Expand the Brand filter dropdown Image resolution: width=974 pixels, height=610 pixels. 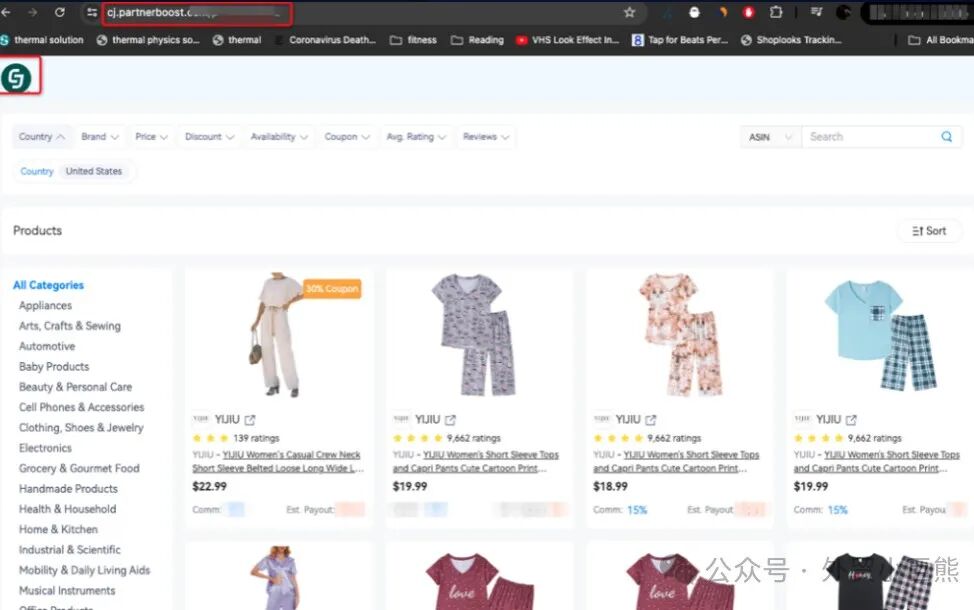point(100,137)
